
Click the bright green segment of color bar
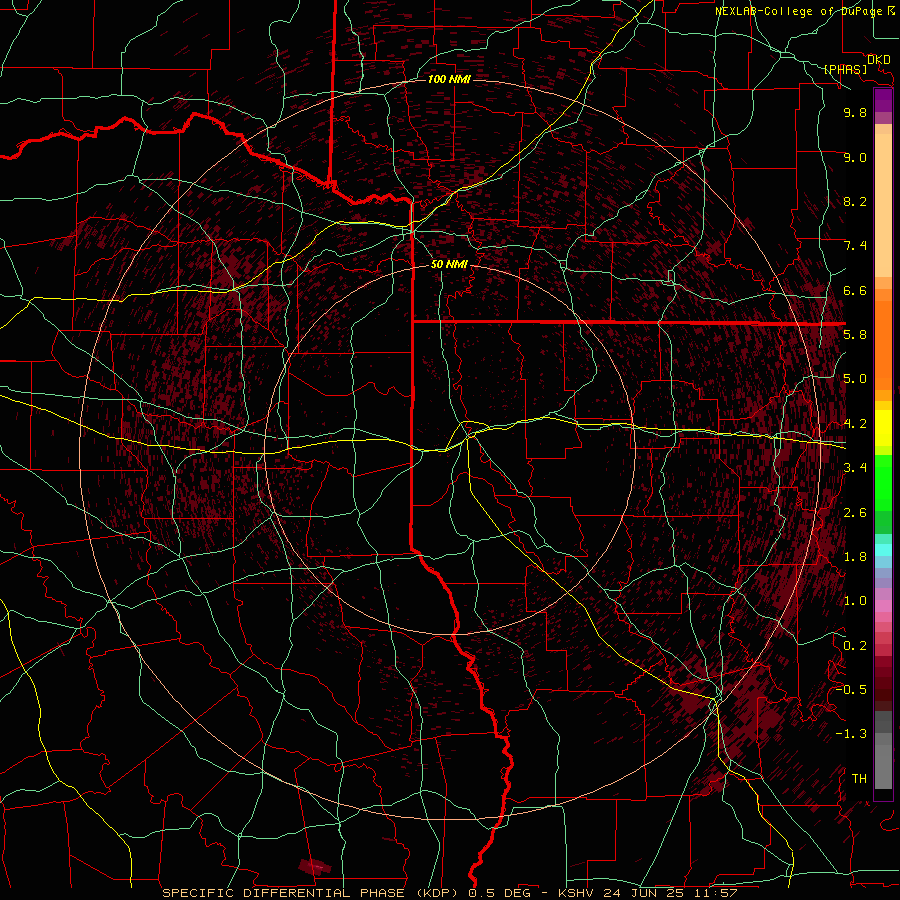coord(883,482)
